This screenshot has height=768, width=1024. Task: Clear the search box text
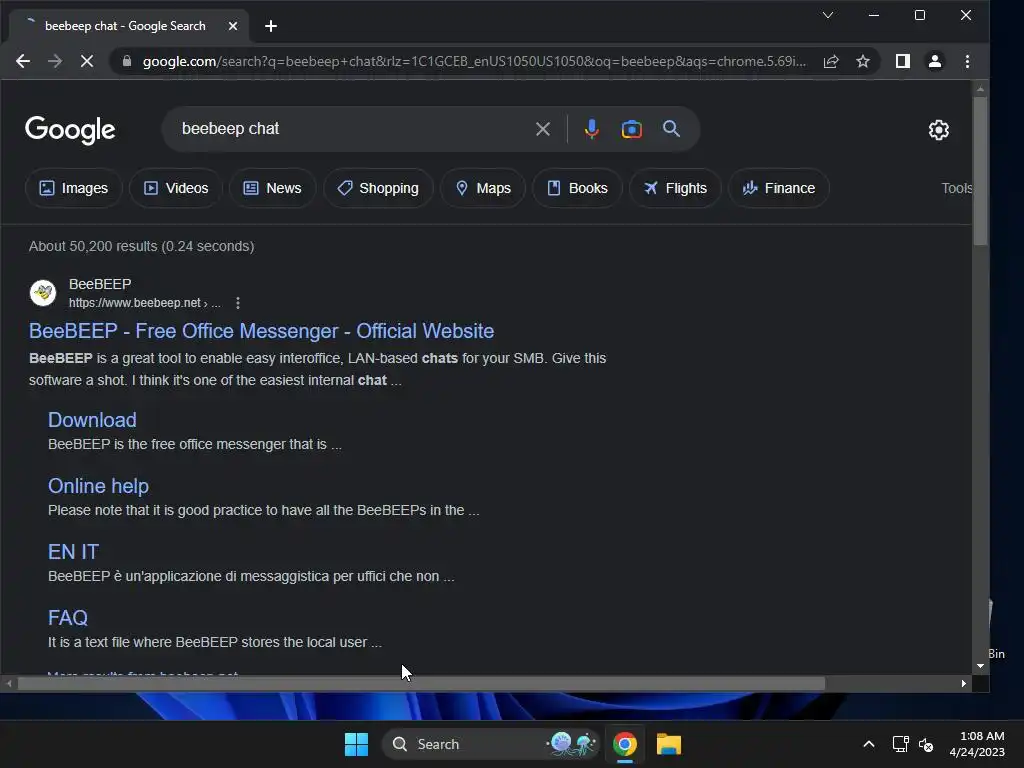[543, 129]
